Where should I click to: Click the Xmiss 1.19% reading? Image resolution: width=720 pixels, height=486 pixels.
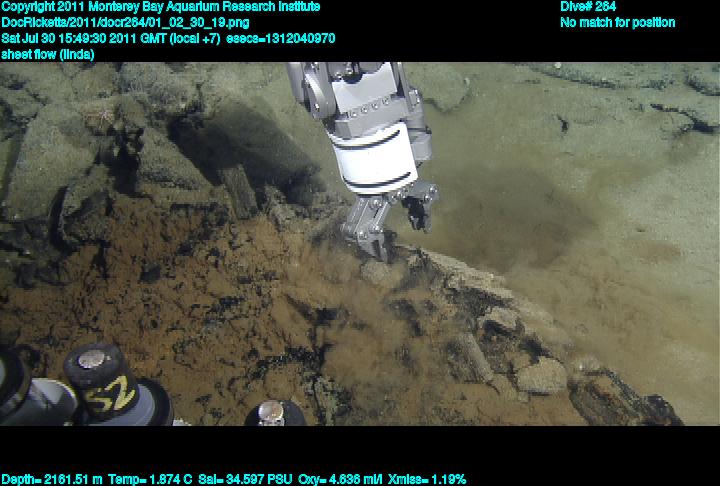point(429,479)
